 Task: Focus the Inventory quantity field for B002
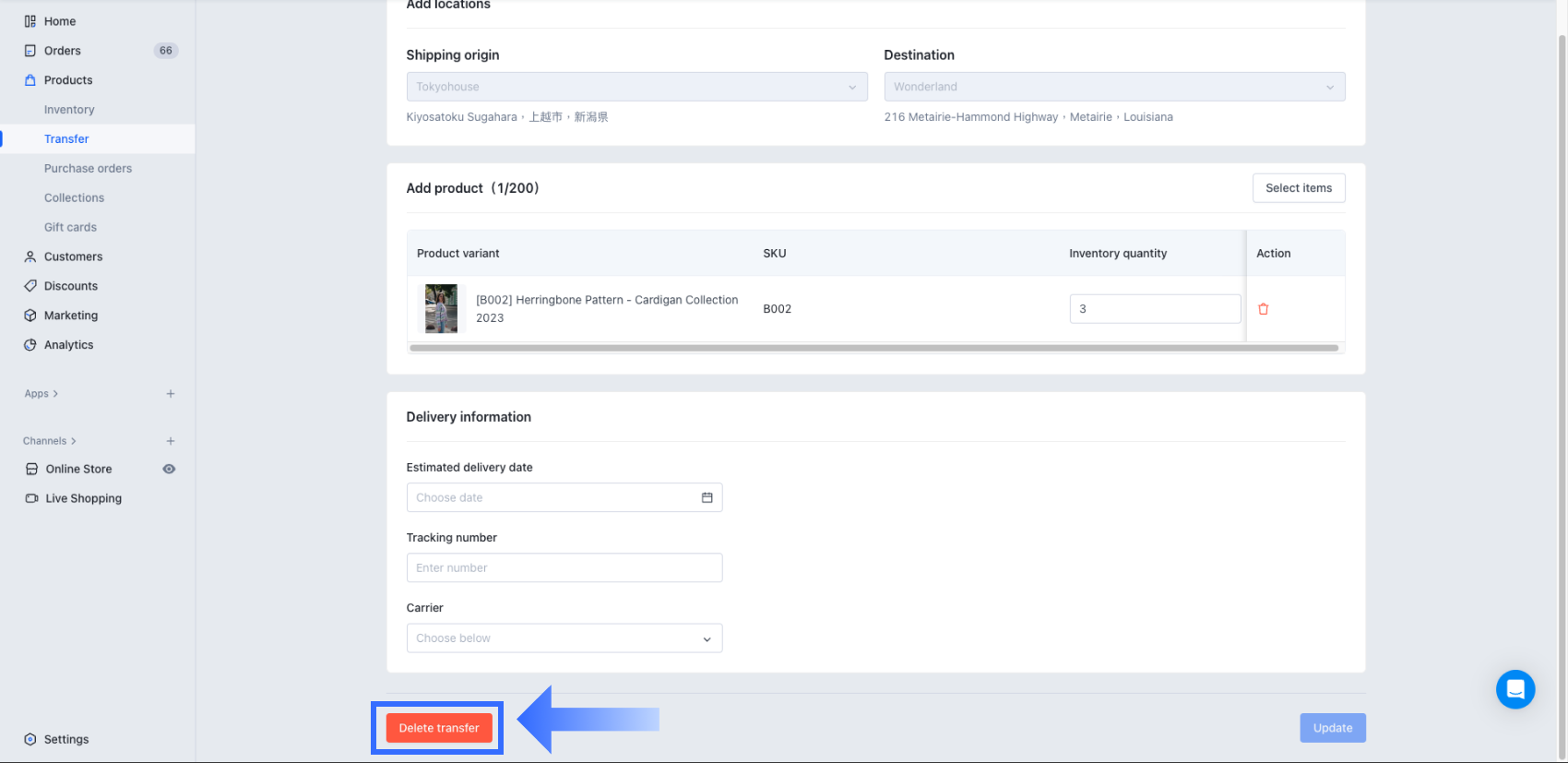(x=1155, y=309)
